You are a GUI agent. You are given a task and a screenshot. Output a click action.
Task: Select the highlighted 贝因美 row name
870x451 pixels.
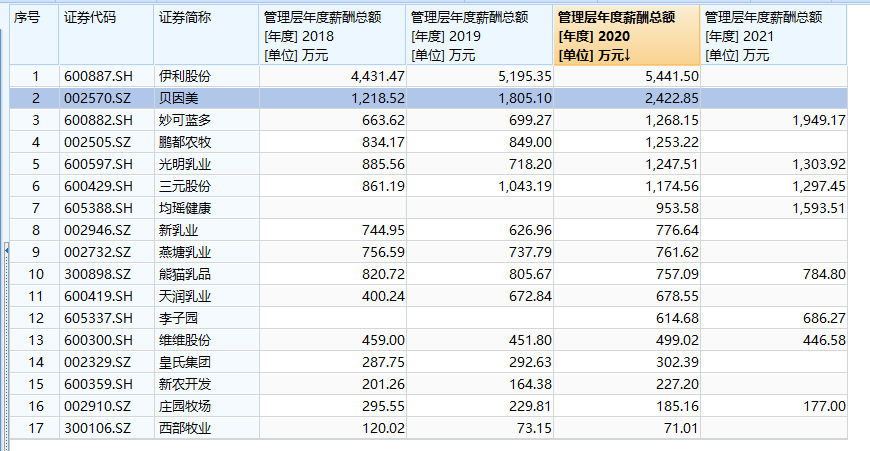(178, 98)
